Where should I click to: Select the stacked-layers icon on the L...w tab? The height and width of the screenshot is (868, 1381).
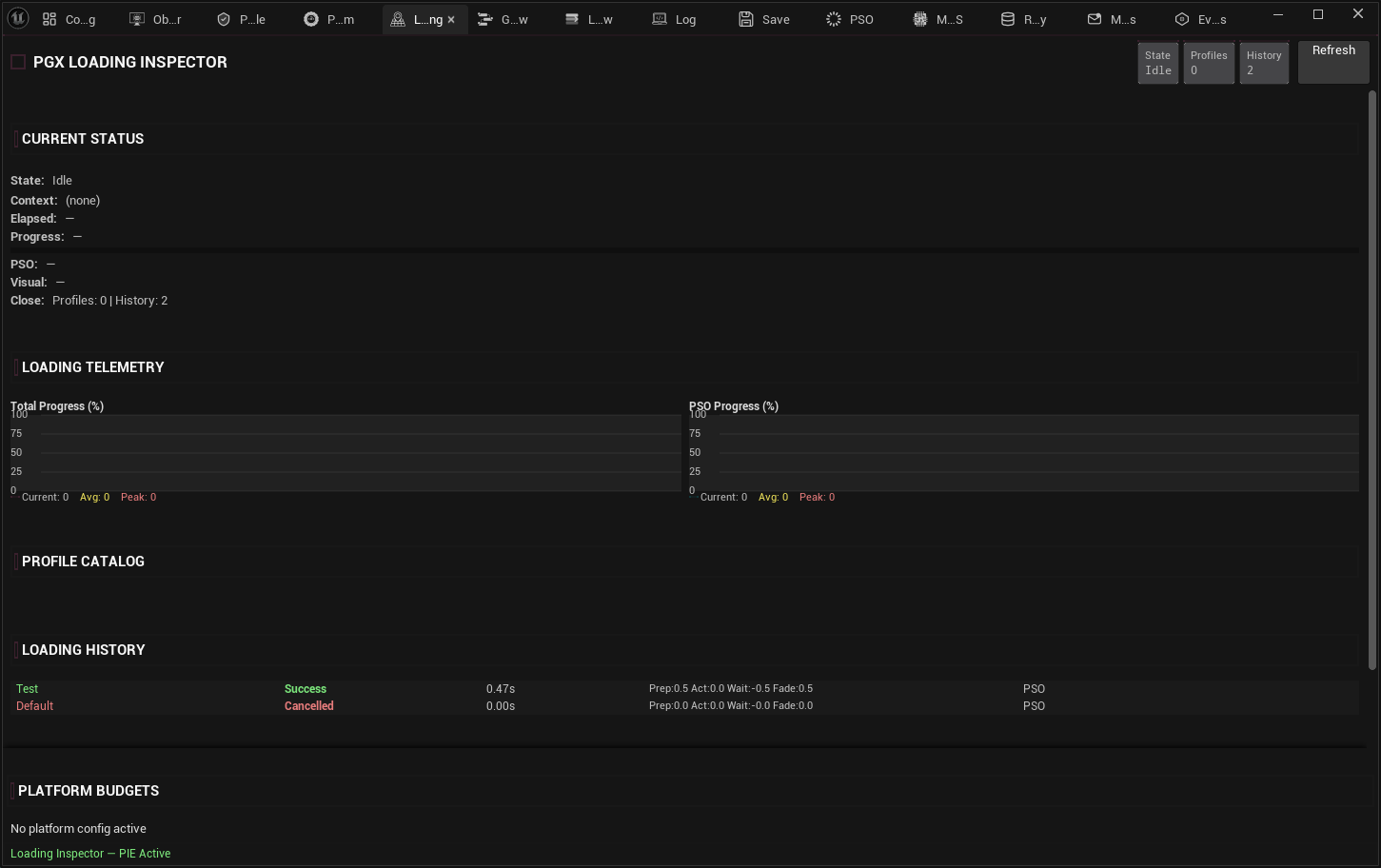click(x=572, y=19)
